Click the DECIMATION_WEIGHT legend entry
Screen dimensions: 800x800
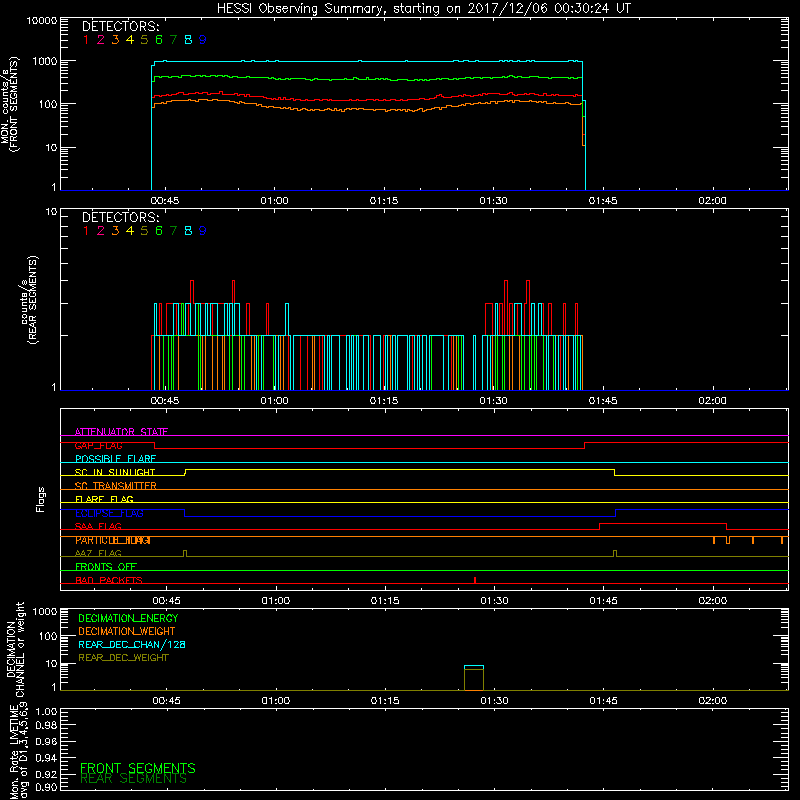point(127,632)
